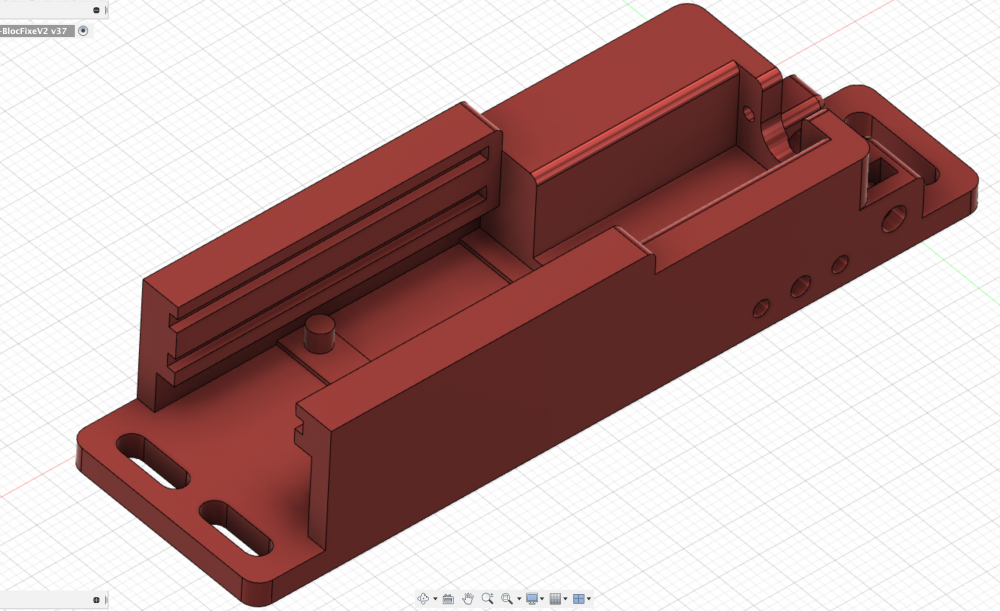Click the bottom-left panel resize handle
This screenshot has width=1000, height=611.
tap(106, 600)
